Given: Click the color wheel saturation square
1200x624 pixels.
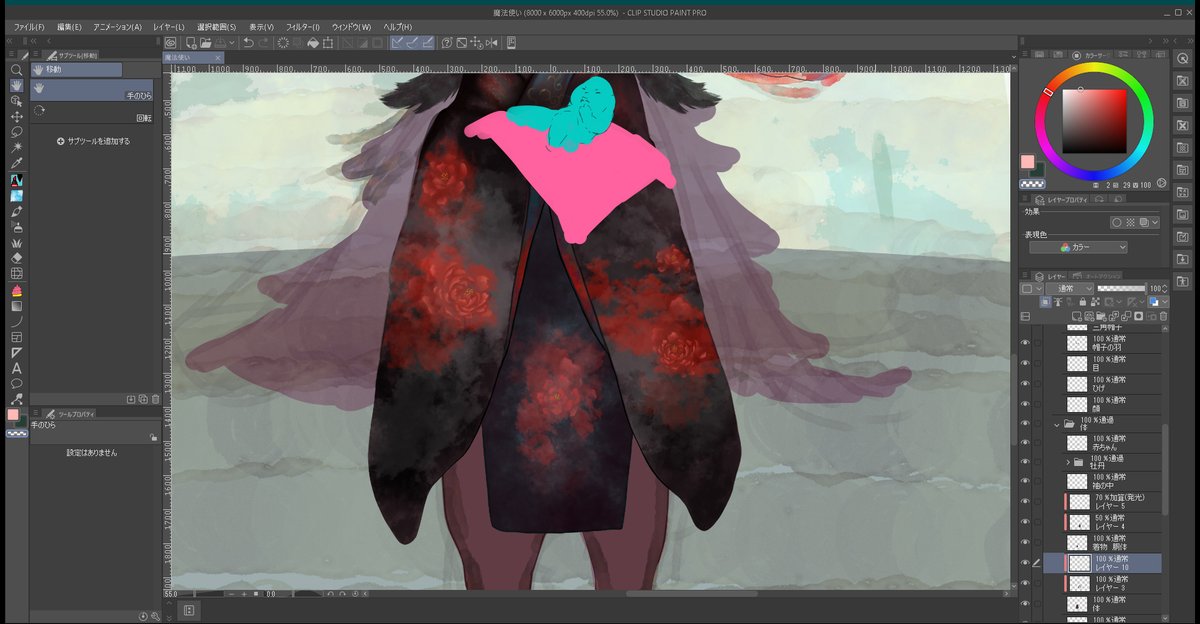Looking at the screenshot, I should pos(1095,120).
